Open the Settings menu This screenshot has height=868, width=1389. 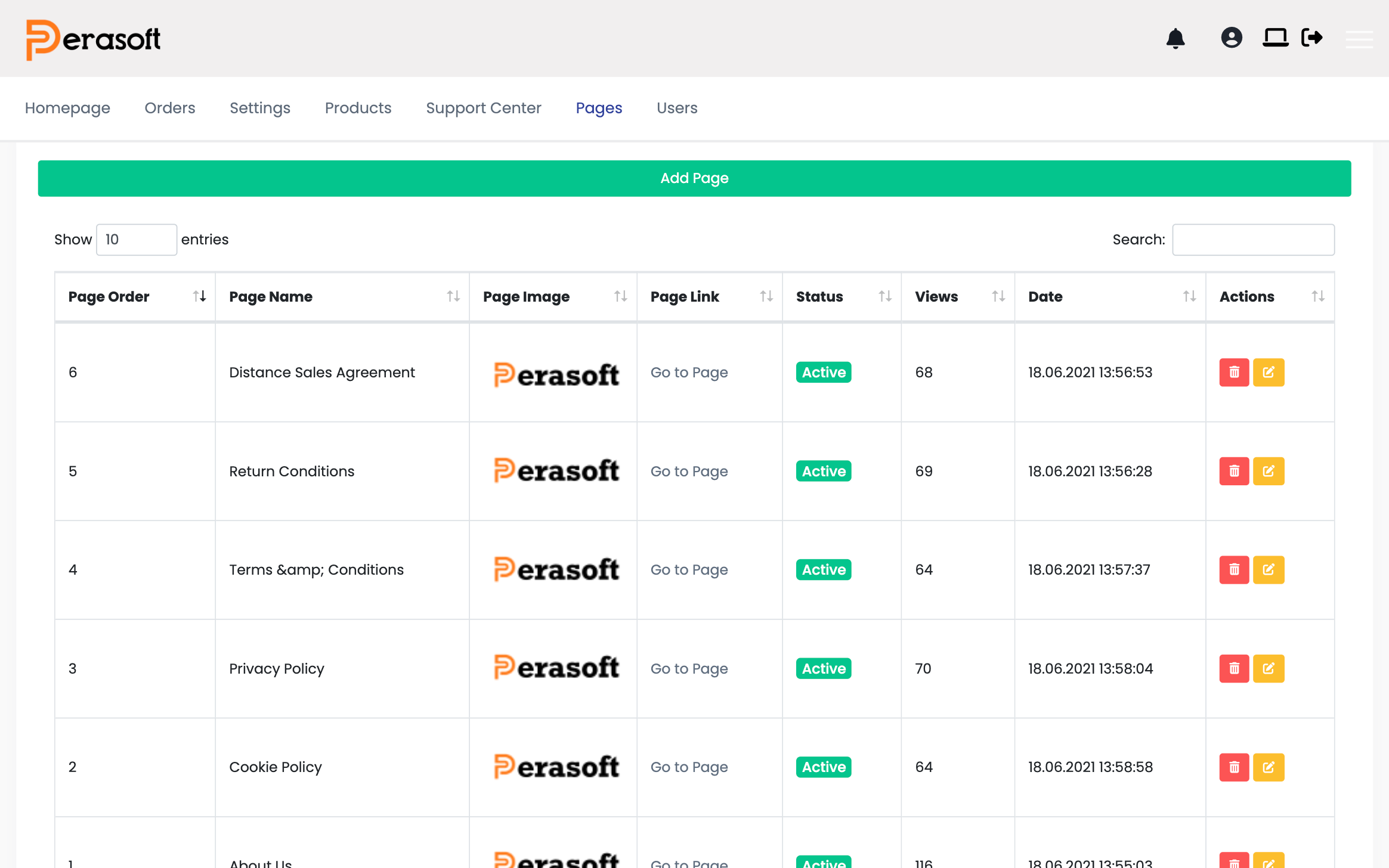click(260, 108)
